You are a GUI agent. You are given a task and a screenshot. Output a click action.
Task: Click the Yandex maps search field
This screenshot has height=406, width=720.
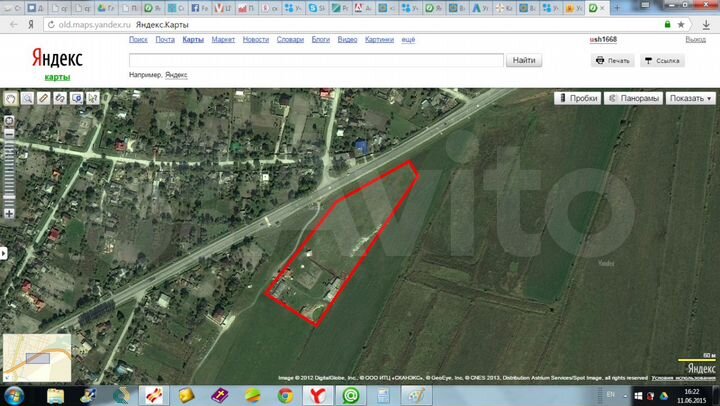tap(315, 60)
